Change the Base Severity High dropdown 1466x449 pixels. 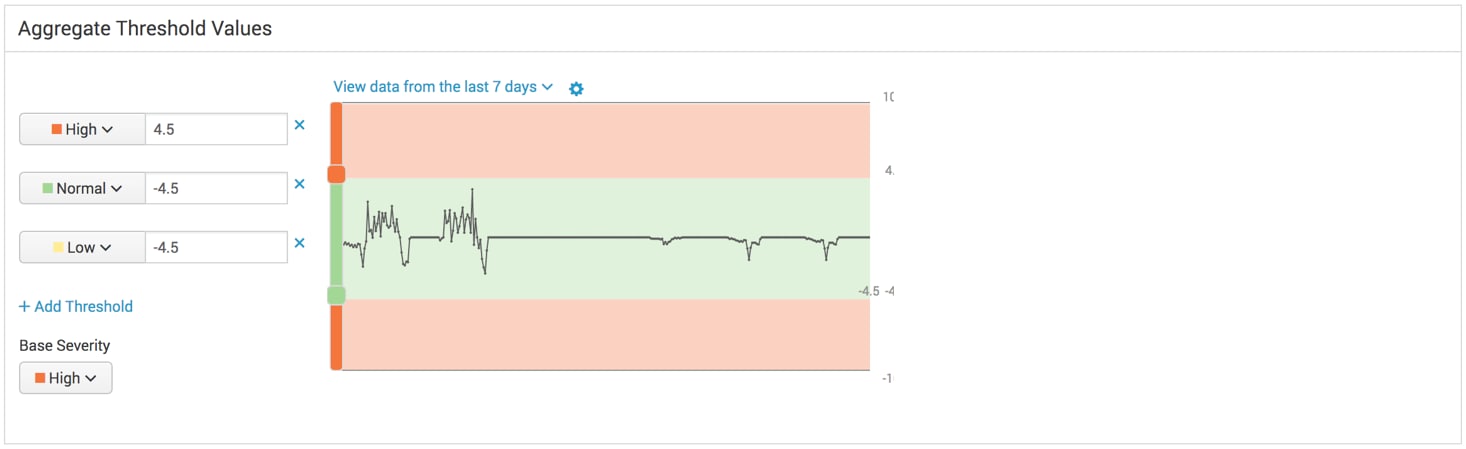[x=66, y=378]
